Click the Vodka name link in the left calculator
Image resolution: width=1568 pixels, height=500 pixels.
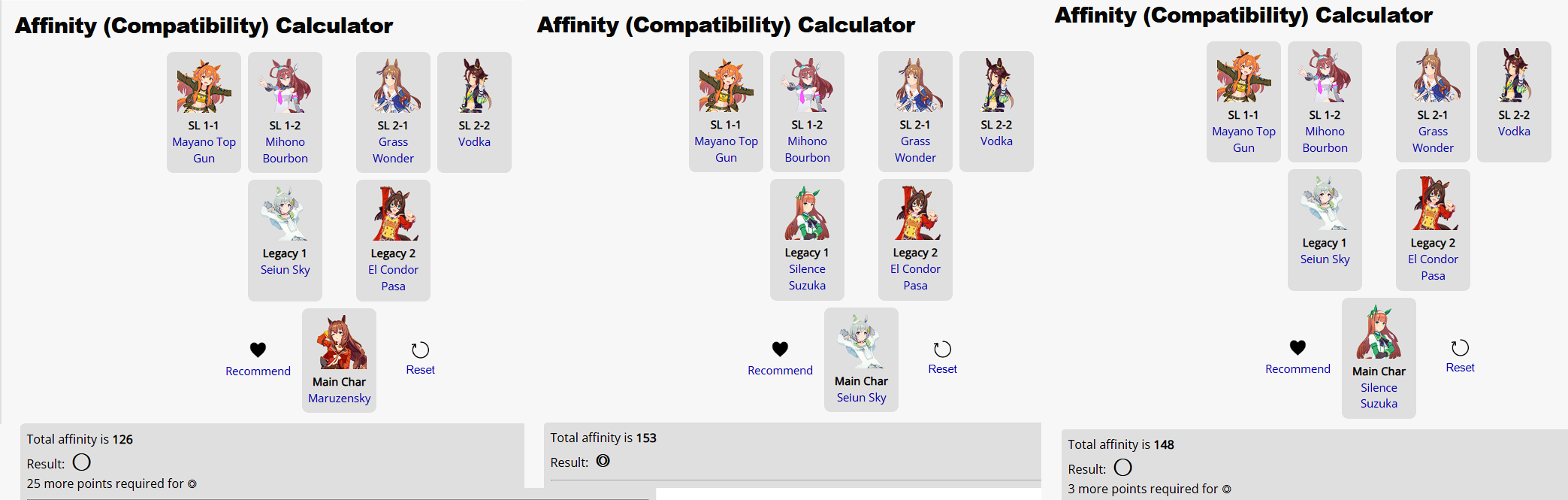point(474,142)
